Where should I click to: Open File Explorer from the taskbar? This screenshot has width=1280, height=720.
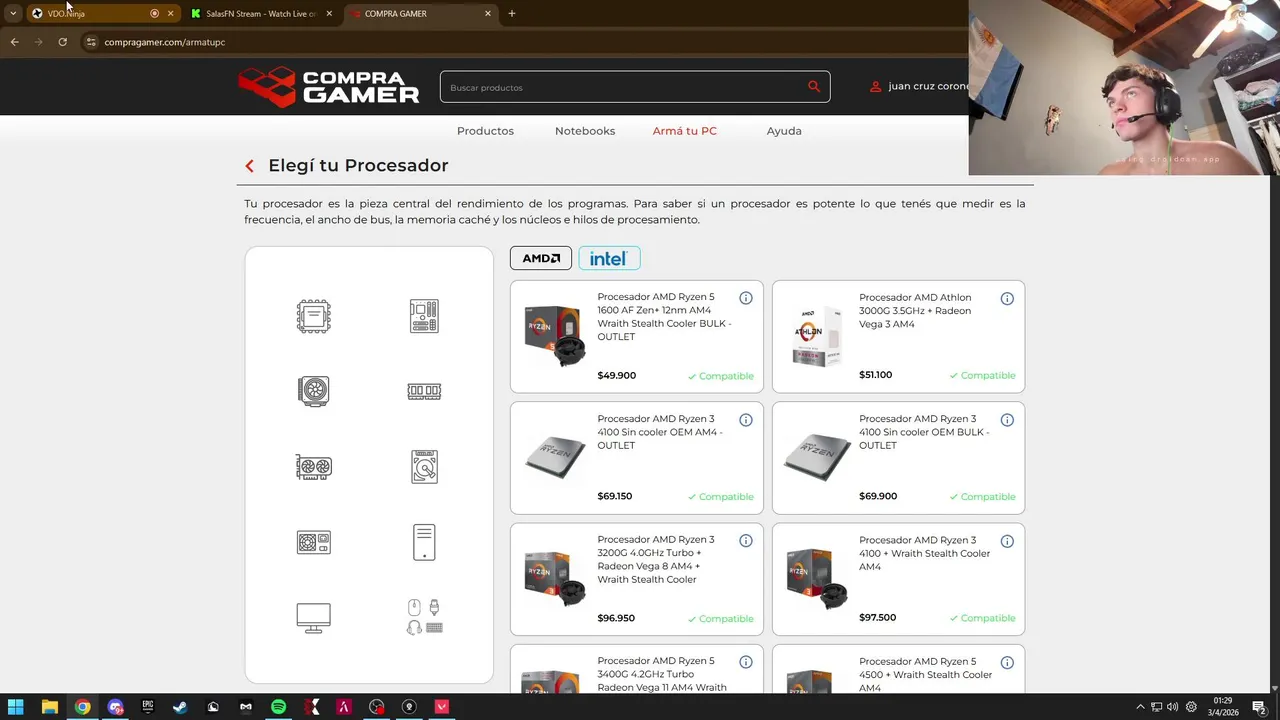[x=49, y=707]
